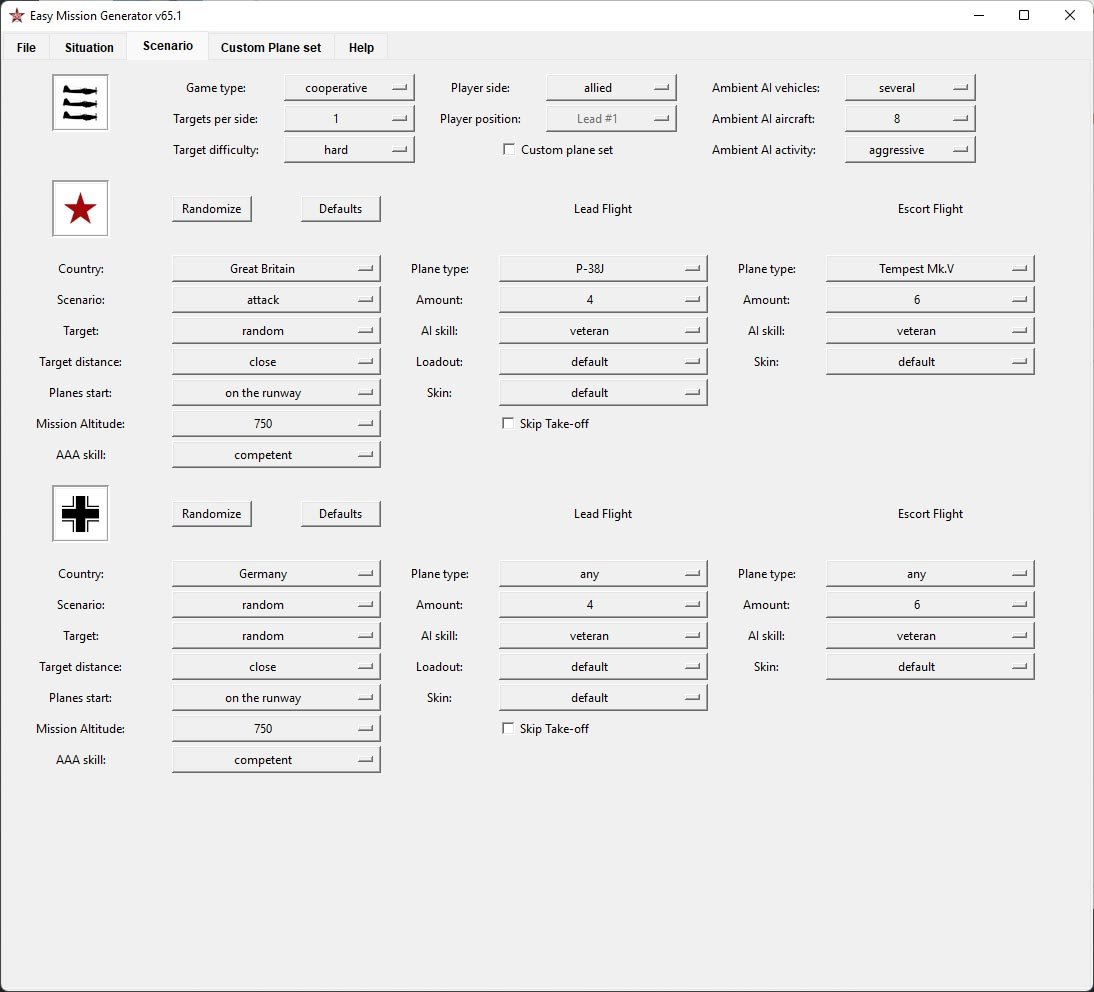The width and height of the screenshot is (1094, 992).
Task: Toggle allied Skip Take-off checkbox
Action: click(508, 423)
